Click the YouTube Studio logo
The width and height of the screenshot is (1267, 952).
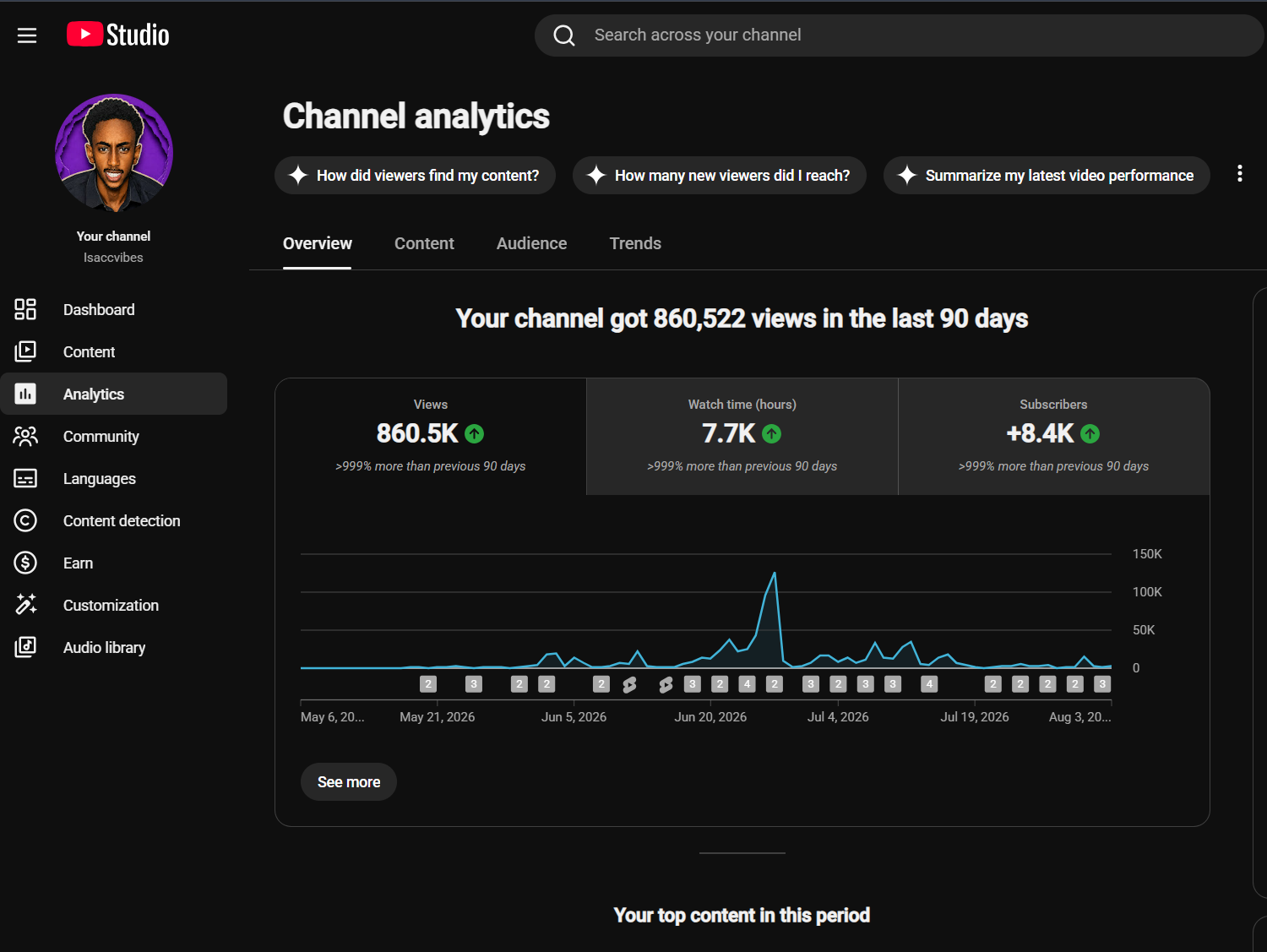[x=118, y=35]
